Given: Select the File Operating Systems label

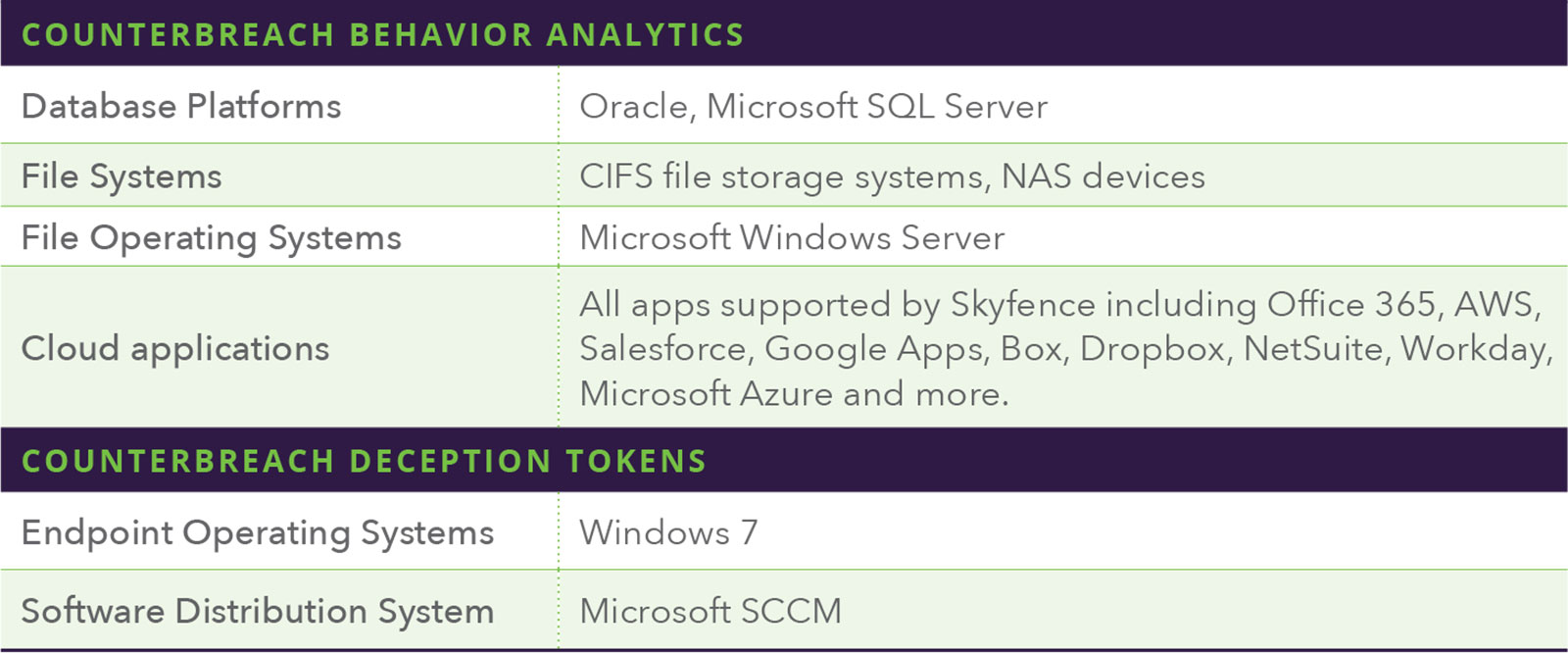Looking at the screenshot, I should [x=212, y=238].
